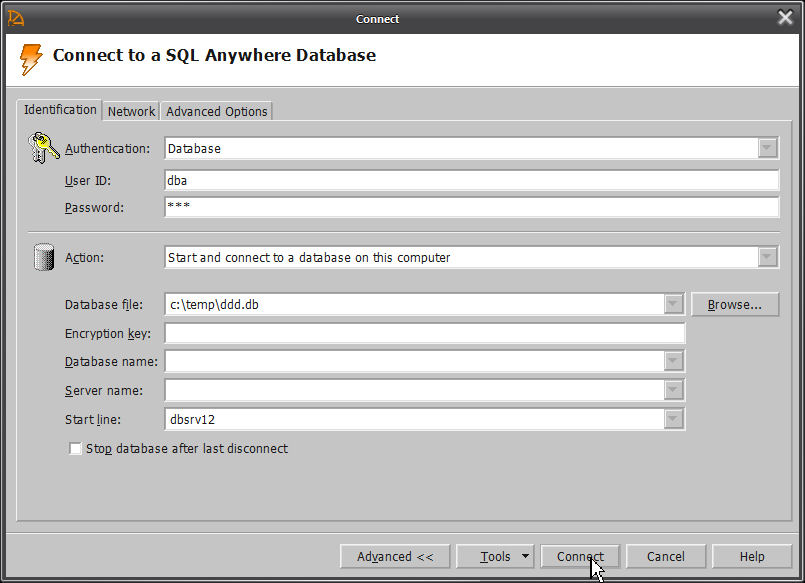Click the 'Start line:' label
The height and width of the screenshot is (583, 805).
pos(93,419)
